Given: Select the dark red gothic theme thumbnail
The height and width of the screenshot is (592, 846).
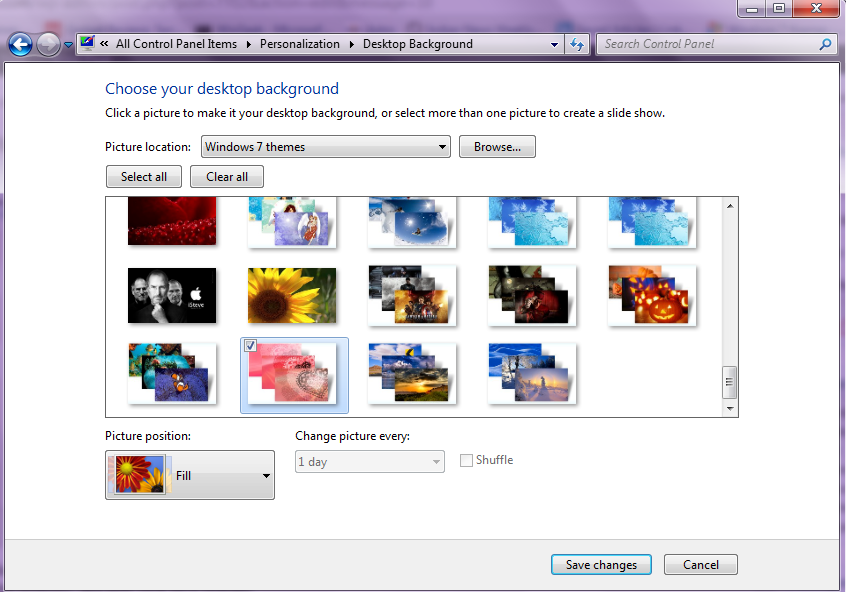Looking at the screenshot, I should (533, 296).
